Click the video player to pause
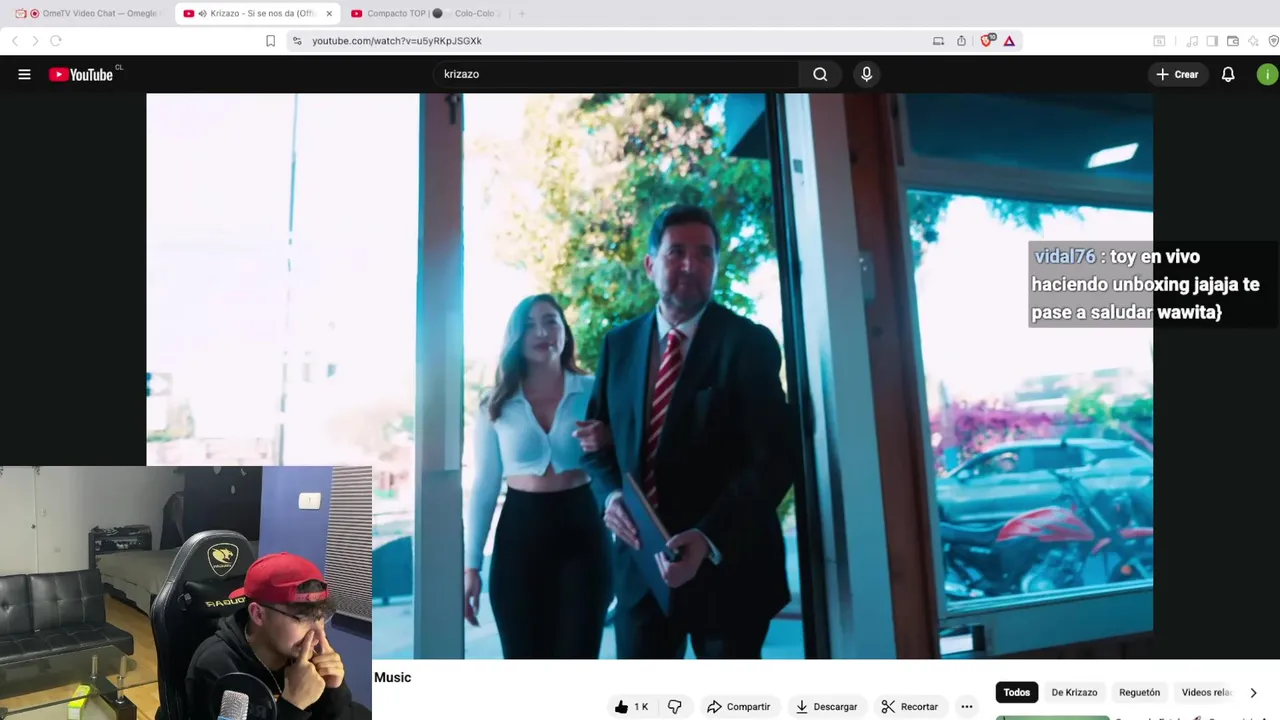 pos(650,376)
